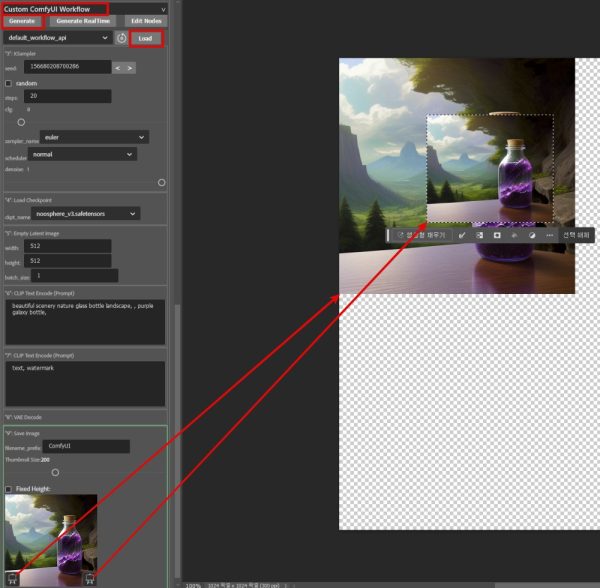Click the brush icon in contextual taskbar

(x=462, y=235)
